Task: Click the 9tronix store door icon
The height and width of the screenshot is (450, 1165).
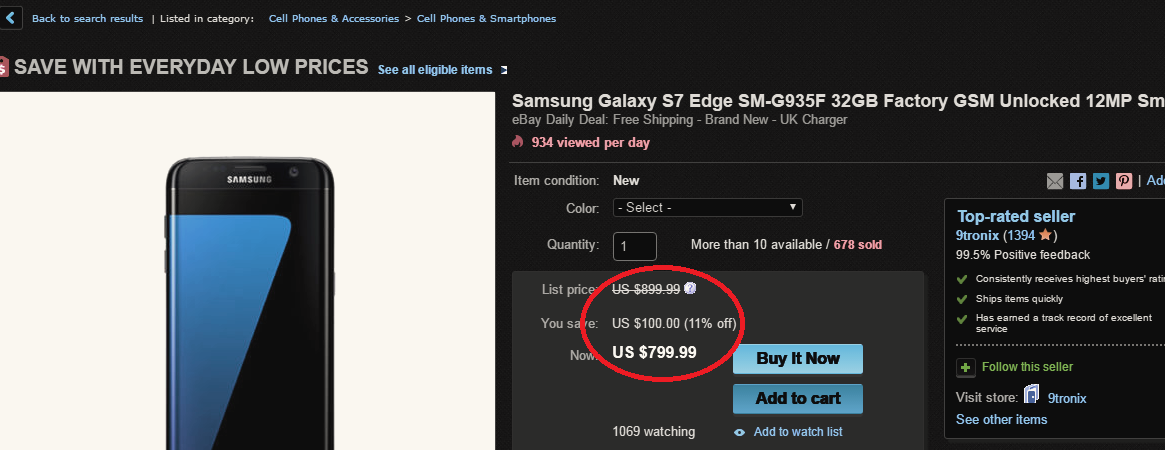Action: [x=1032, y=396]
